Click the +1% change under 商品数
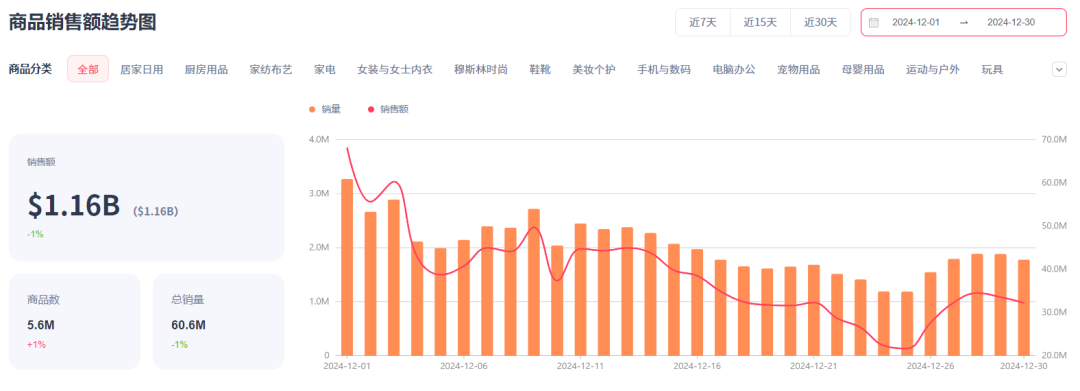 [x=36, y=344]
